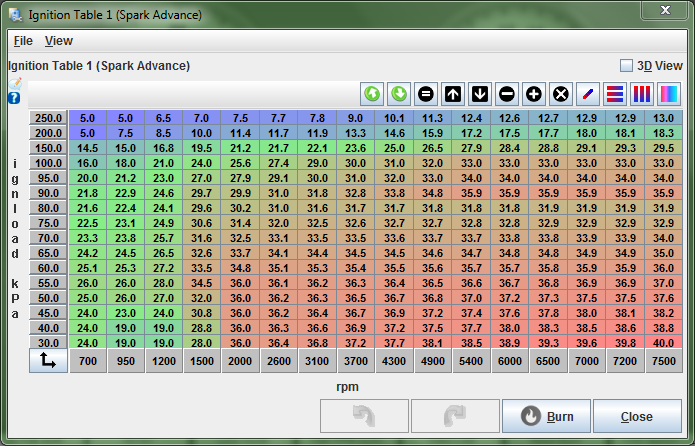
Task: Click the vertical-bars interpolate icon
Action: coord(642,94)
